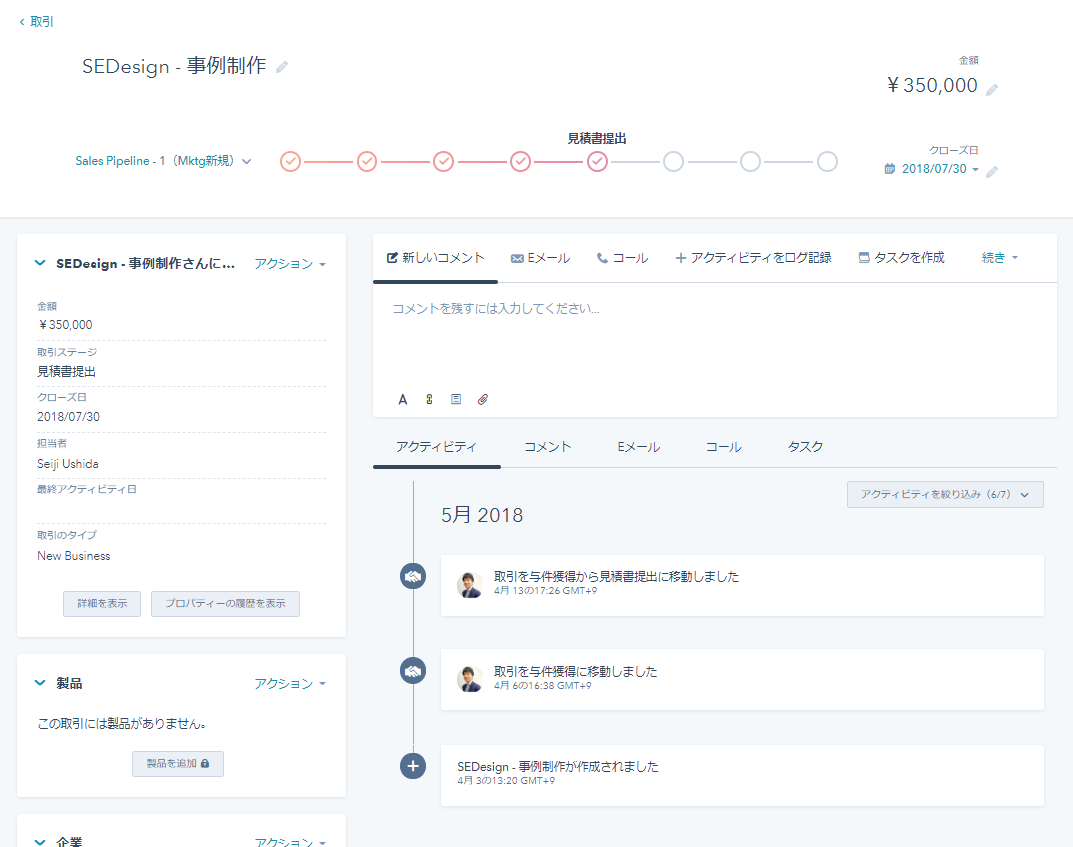1073x847 pixels.
Task: Open the Sales Pipeline - 1 dropdown
Action: tap(164, 161)
